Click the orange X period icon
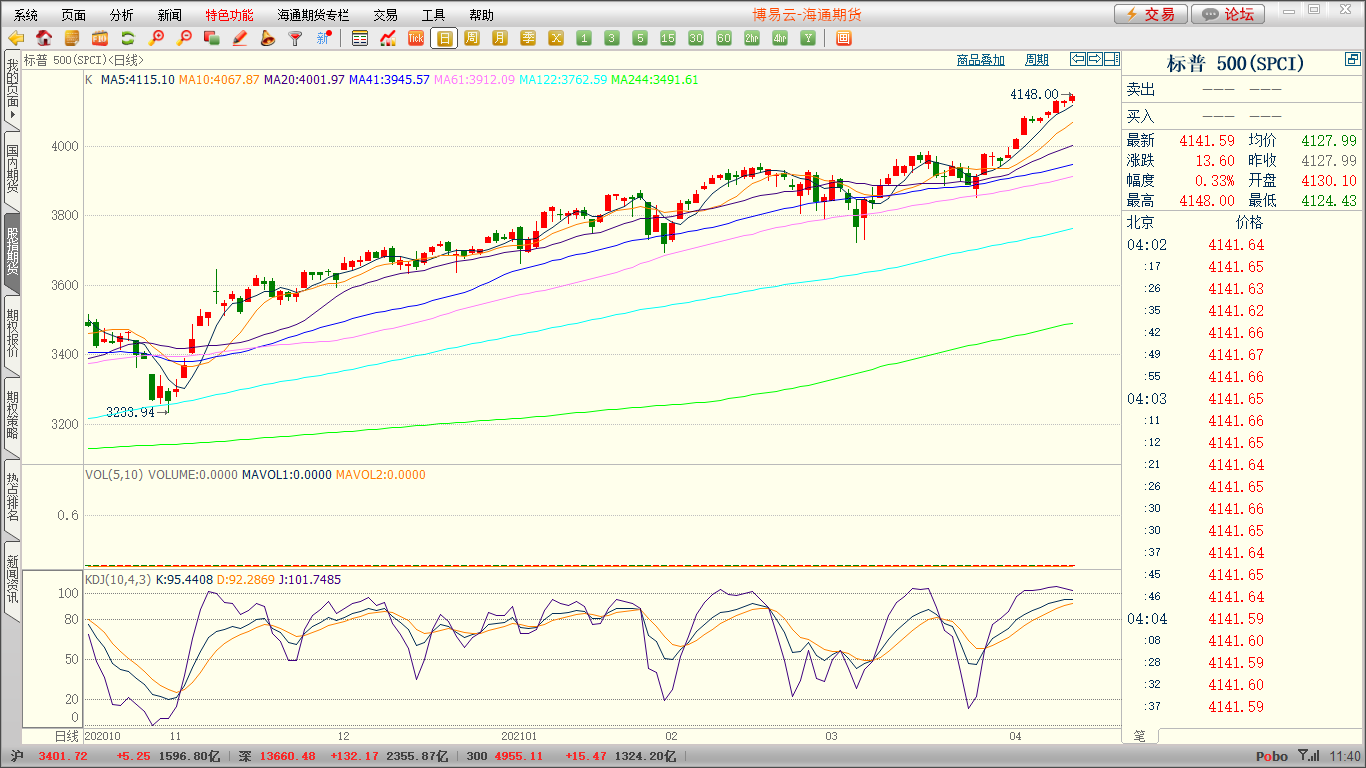 tap(556, 38)
